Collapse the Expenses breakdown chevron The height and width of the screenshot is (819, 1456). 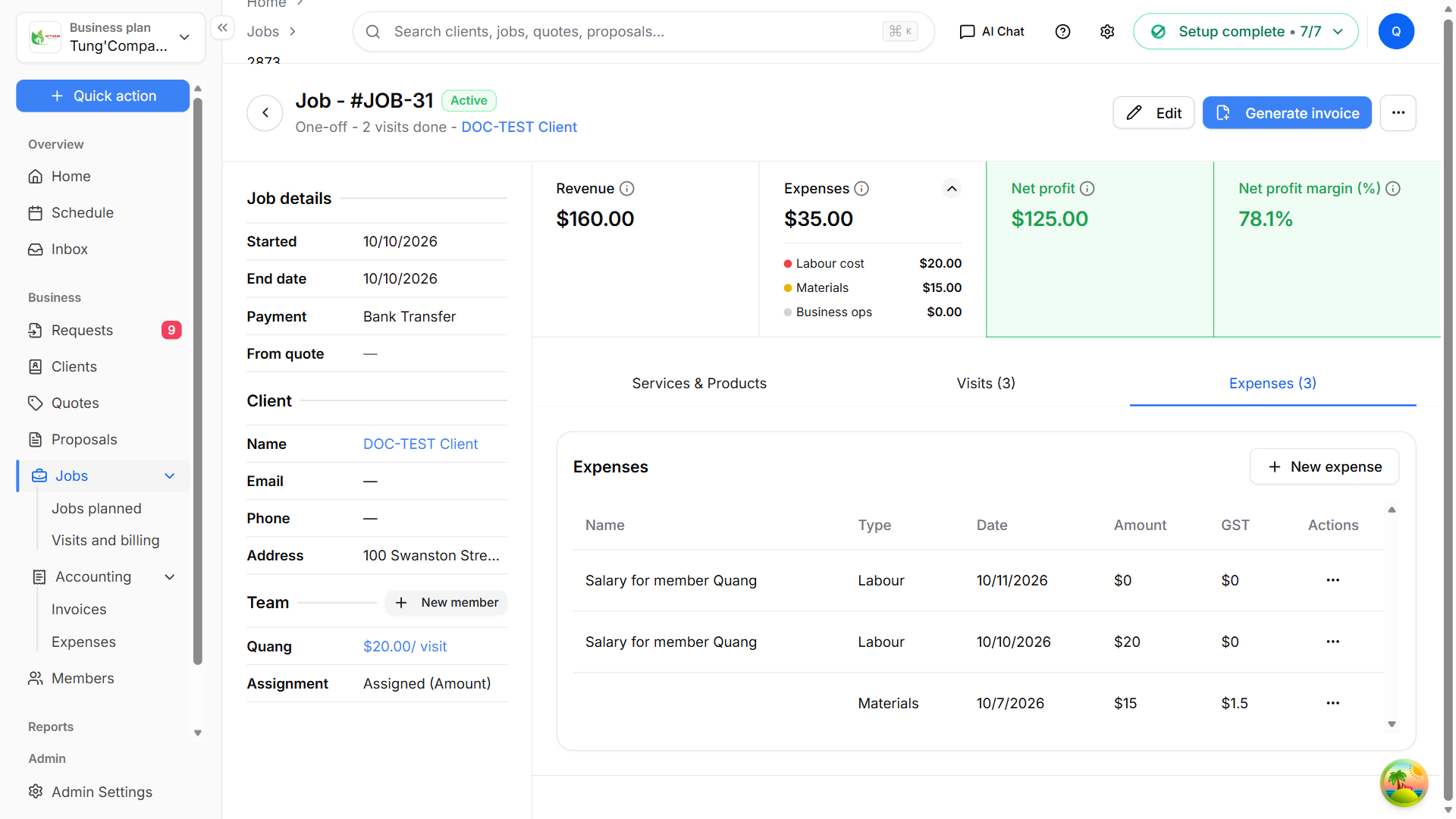[952, 189]
